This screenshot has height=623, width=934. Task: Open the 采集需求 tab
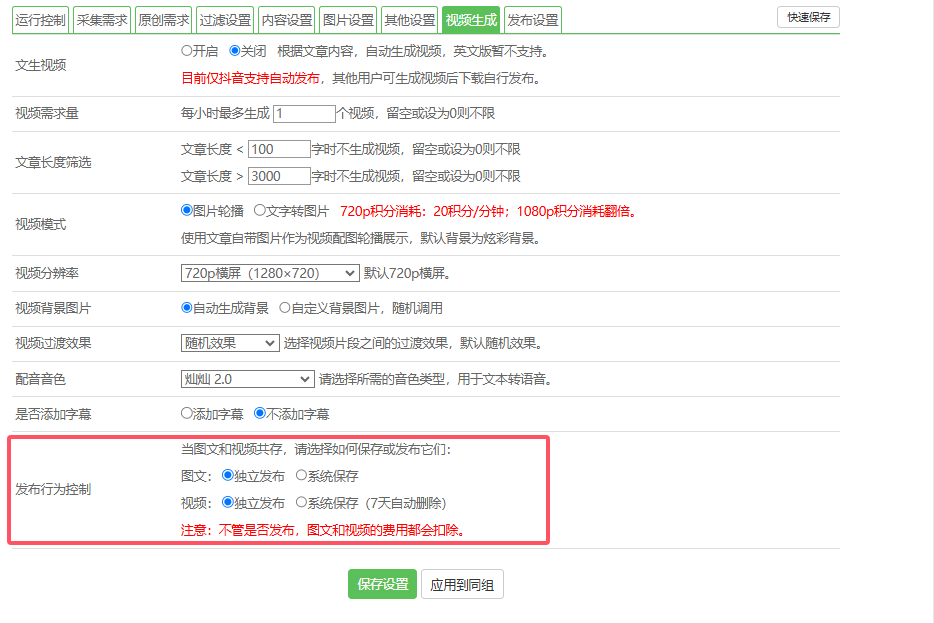pyautogui.click(x=104, y=20)
